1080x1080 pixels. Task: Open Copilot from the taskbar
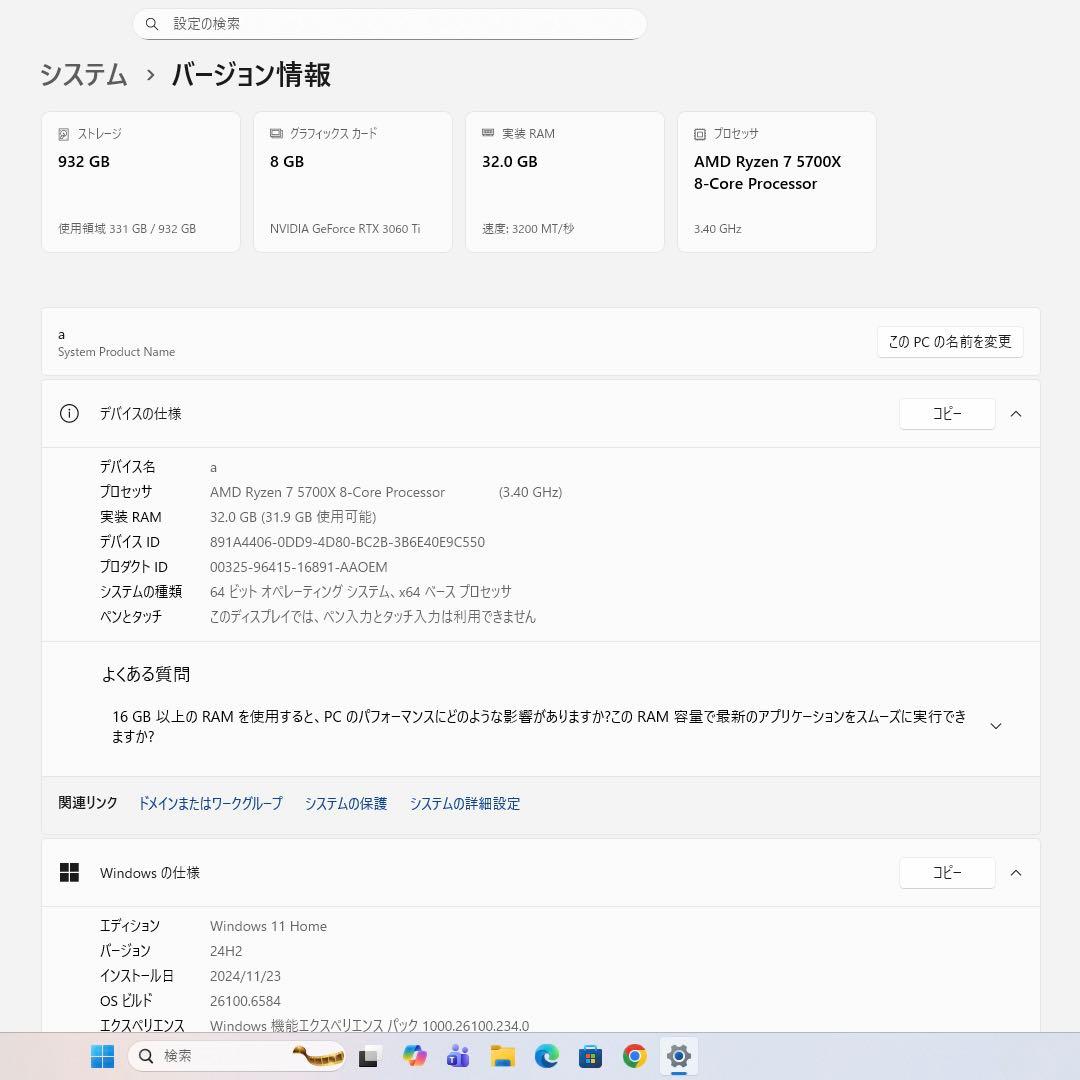point(414,1056)
